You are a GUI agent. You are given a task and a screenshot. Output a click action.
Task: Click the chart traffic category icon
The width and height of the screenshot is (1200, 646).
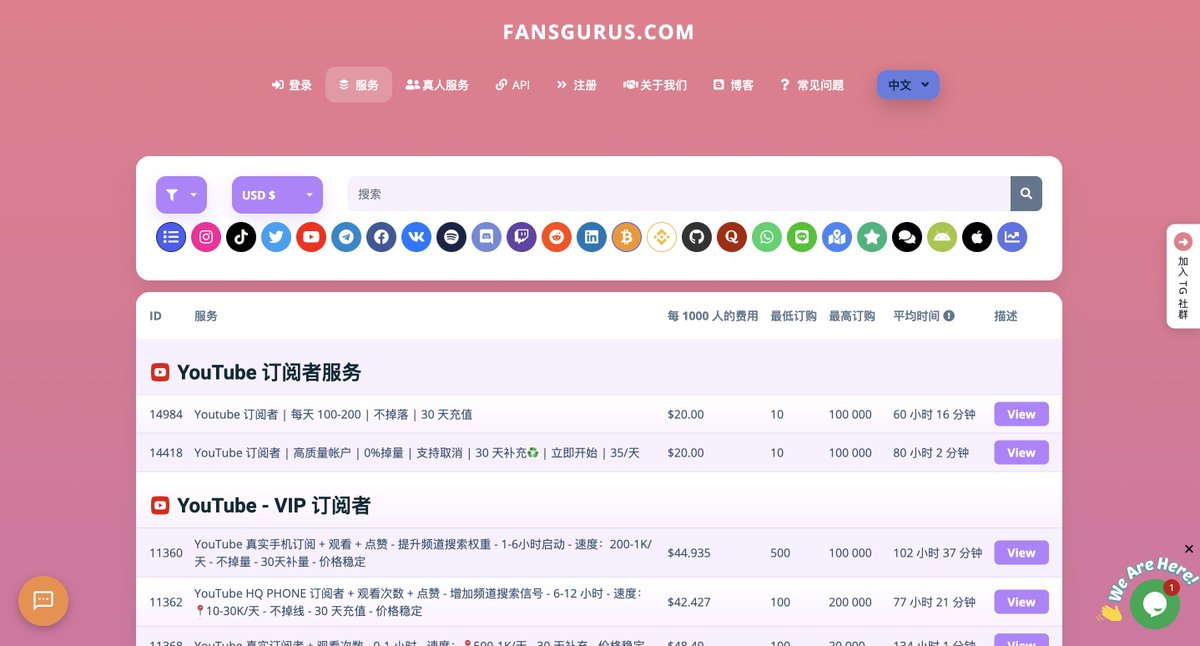[1012, 237]
